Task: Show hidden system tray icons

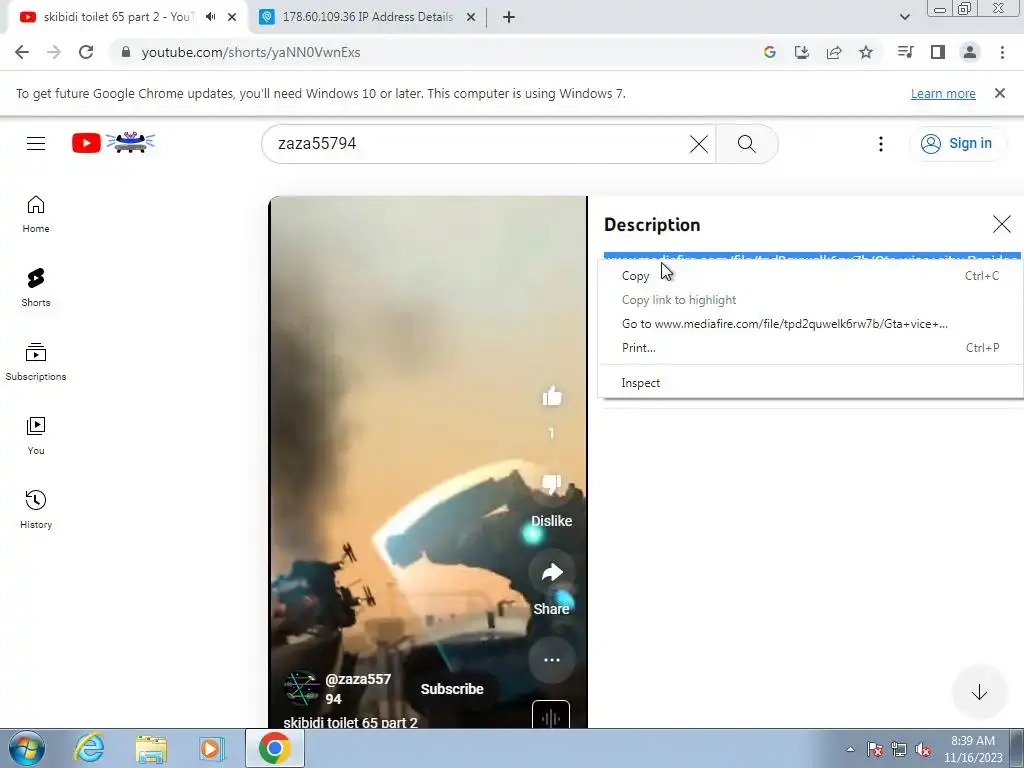Action: (x=850, y=749)
